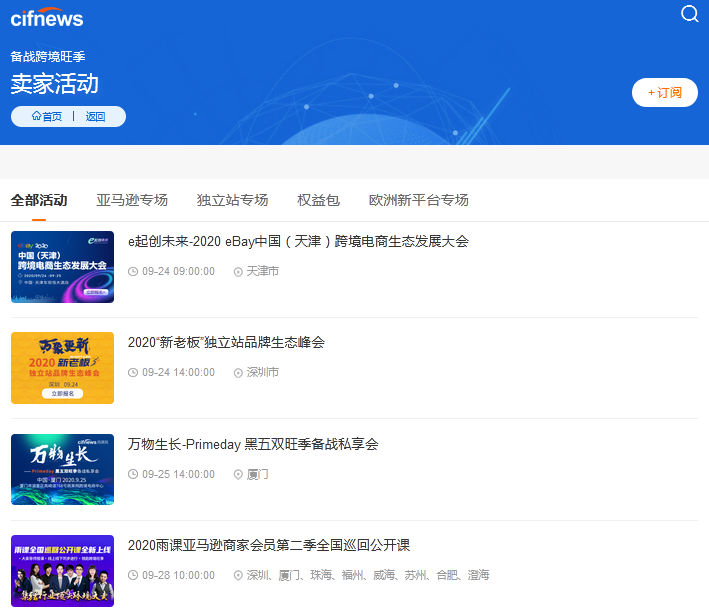Viewport: 709px width, 611px height.
Task: Select the 全部活动 tab
Action: (x=39, y=200)
